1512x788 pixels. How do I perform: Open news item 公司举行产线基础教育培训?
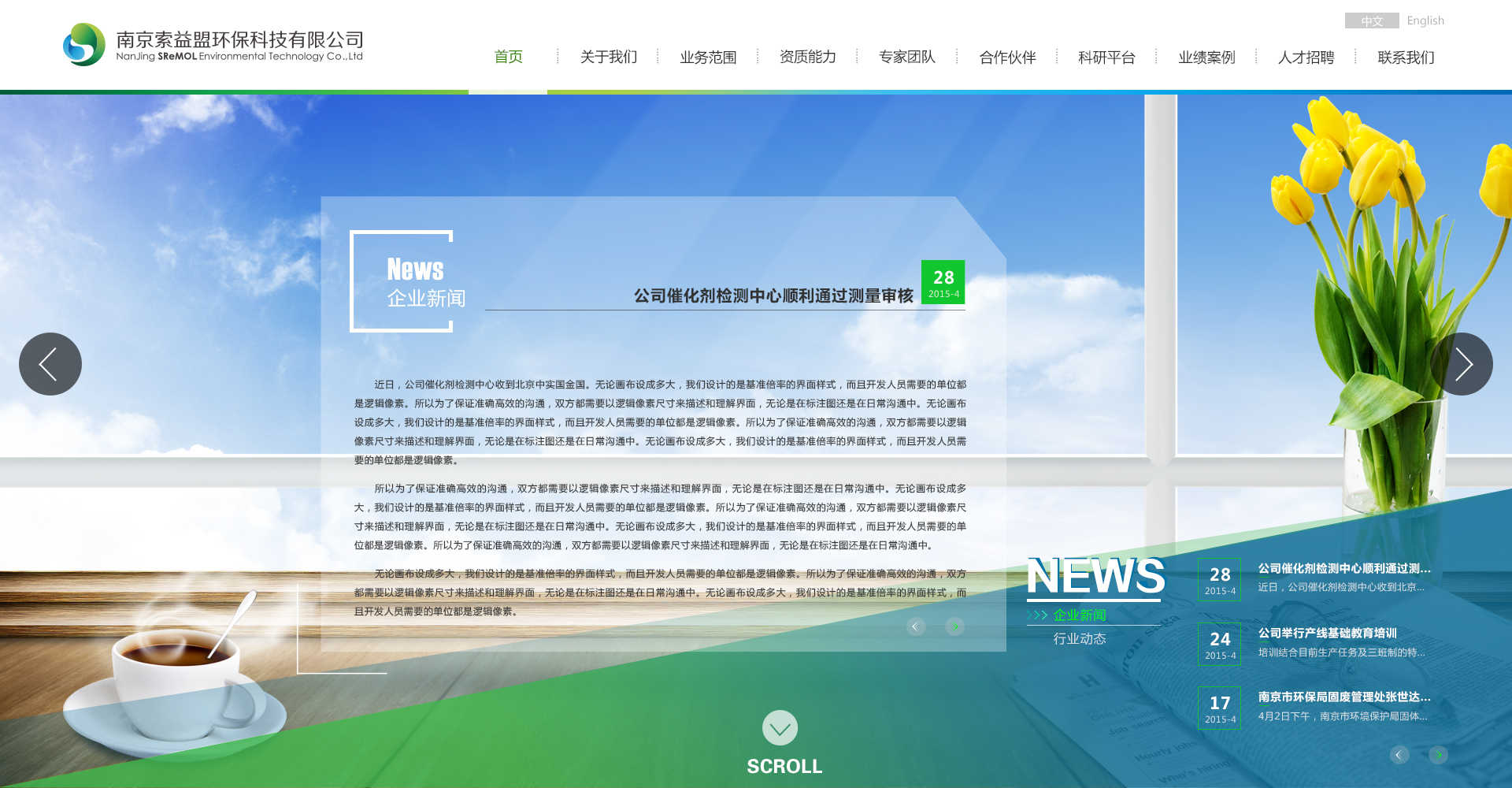click(x=1327, y=633)
